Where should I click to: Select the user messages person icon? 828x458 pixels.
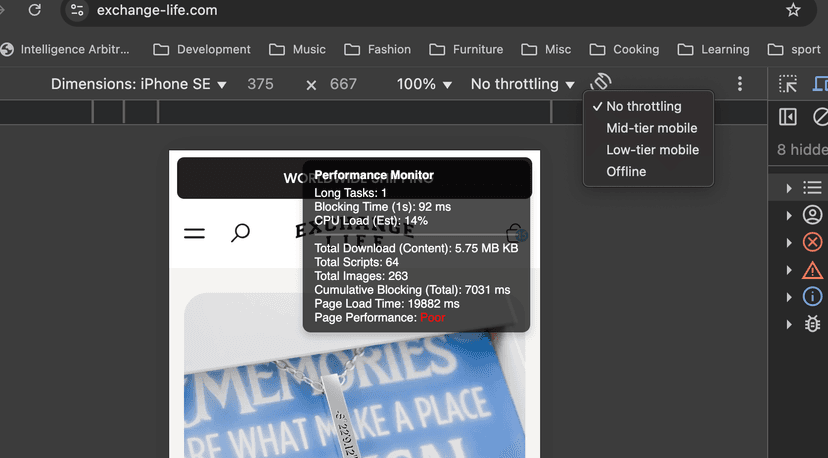point(812,215)
